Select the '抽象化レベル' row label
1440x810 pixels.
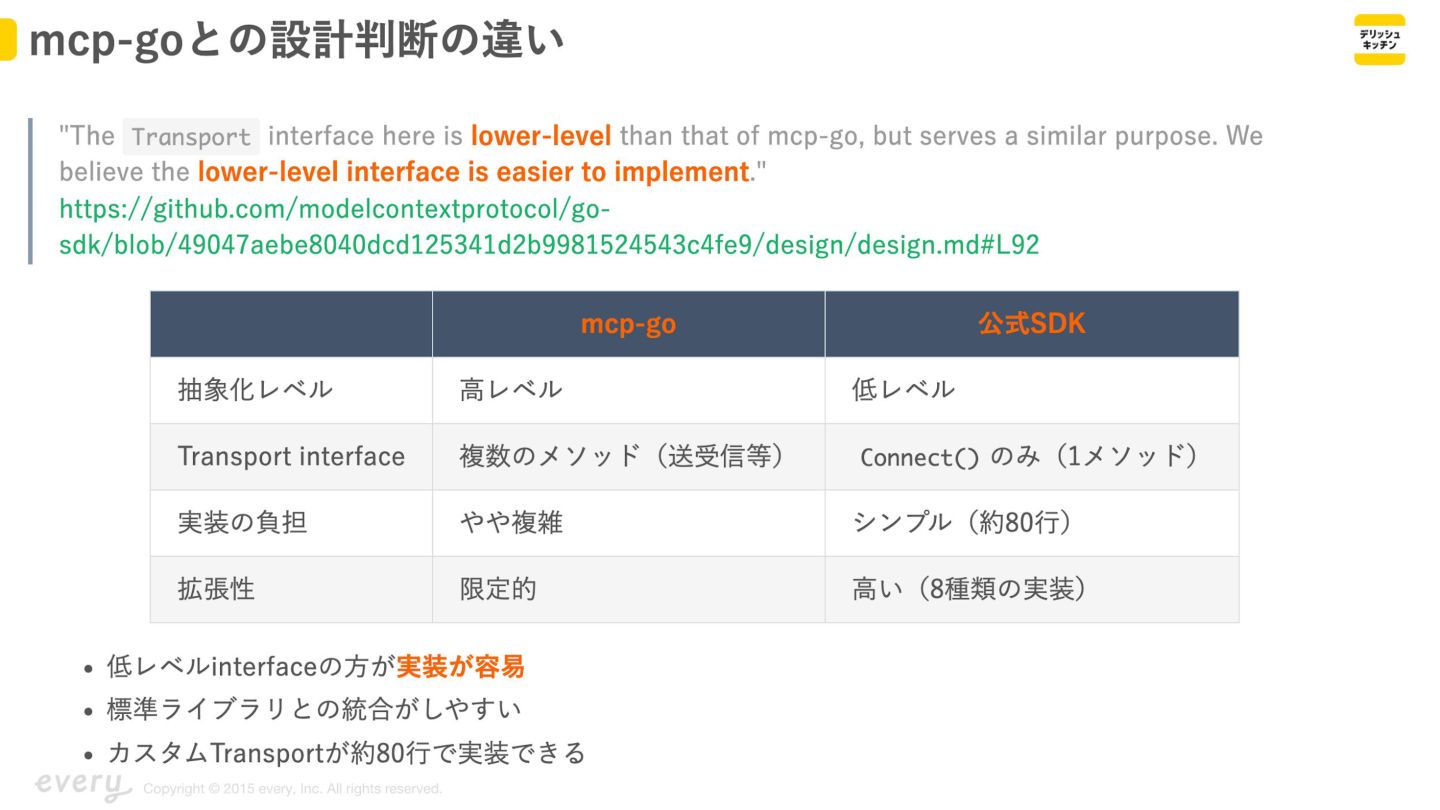click(255, 389)
